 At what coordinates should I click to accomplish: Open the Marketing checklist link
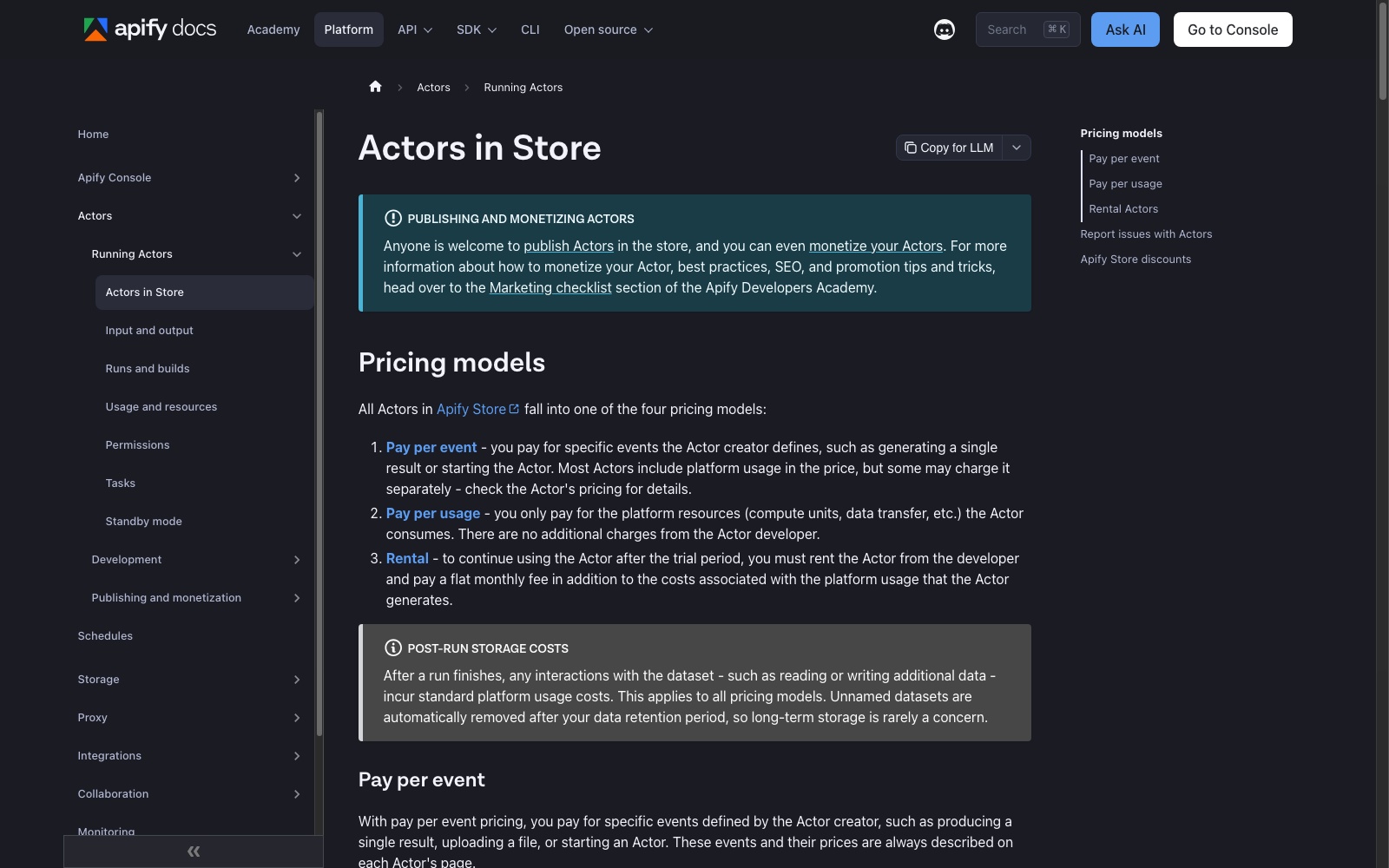click(550, 287)
